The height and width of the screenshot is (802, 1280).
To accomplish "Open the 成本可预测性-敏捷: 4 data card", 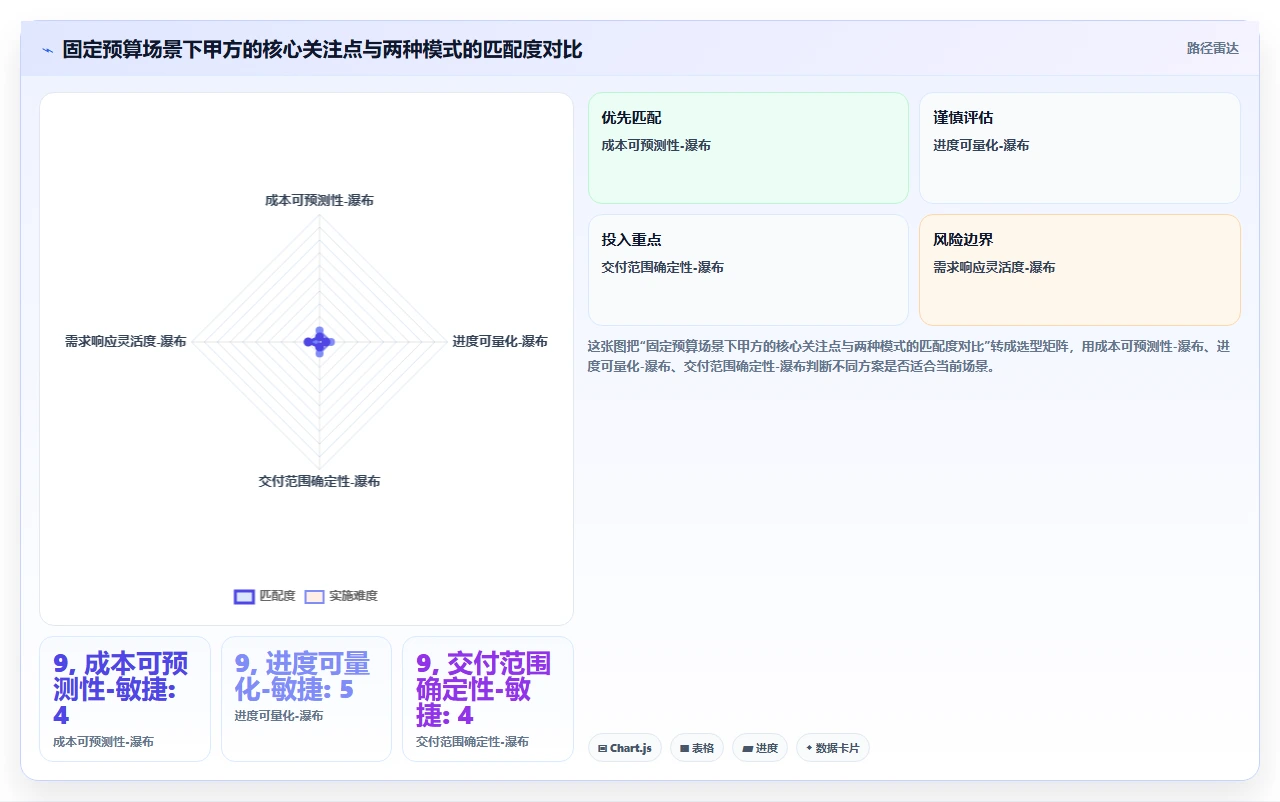I will click(x=125, y=699).
